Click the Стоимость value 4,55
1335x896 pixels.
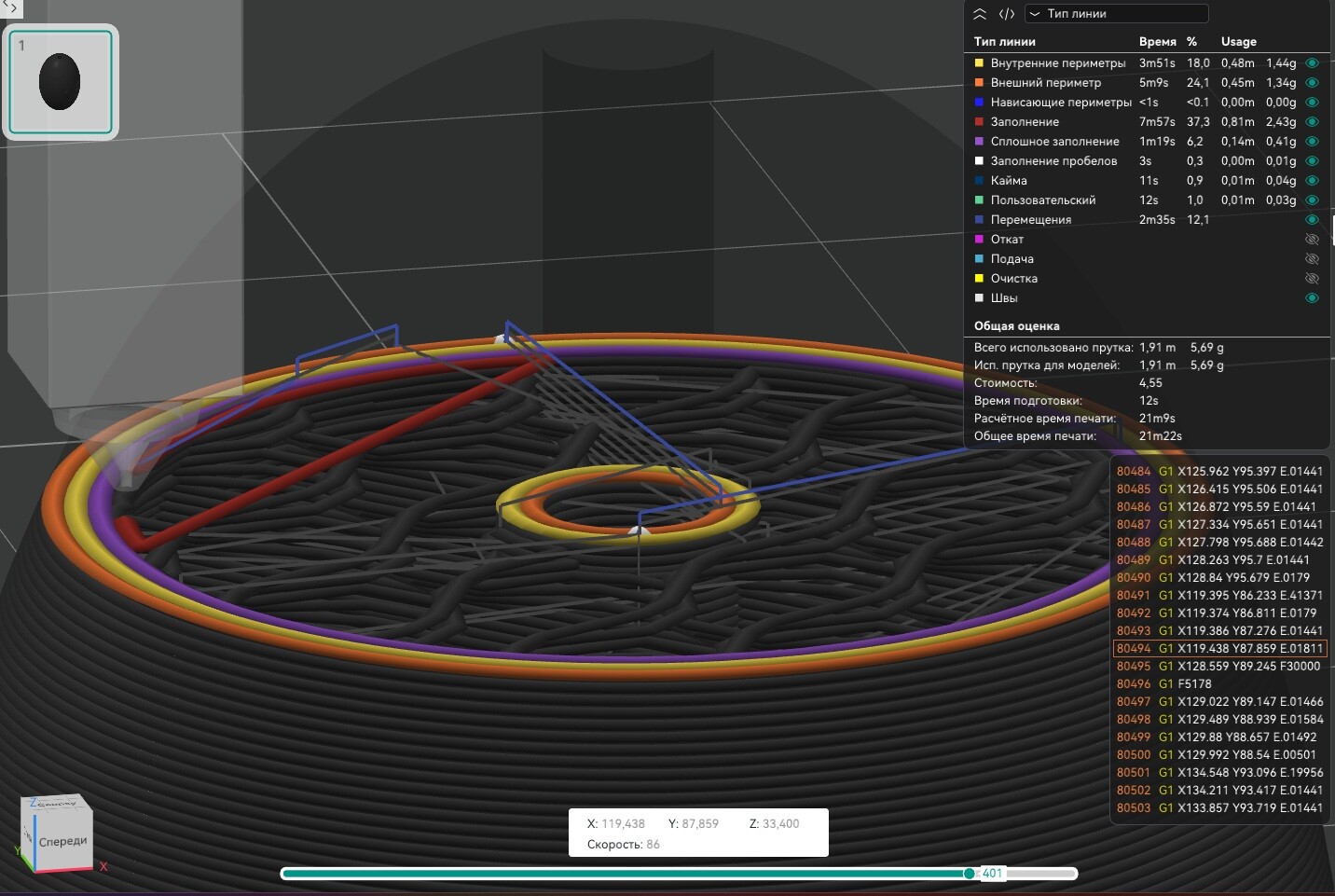pyautogui.click(x=1150, y=383)
